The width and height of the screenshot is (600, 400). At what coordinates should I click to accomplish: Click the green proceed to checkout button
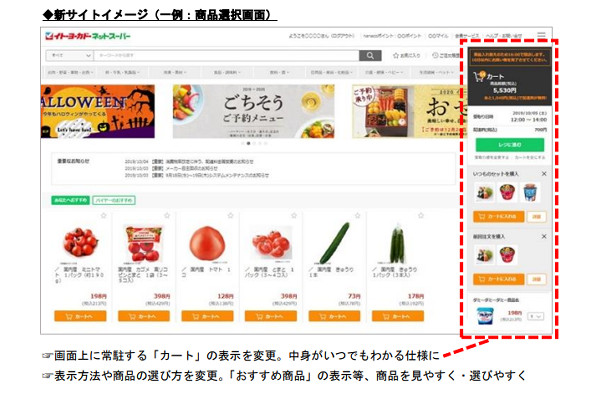click(x=510, y=145)
